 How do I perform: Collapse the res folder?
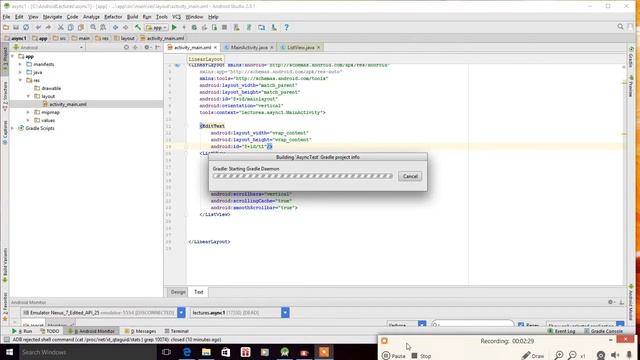[20, 80]
